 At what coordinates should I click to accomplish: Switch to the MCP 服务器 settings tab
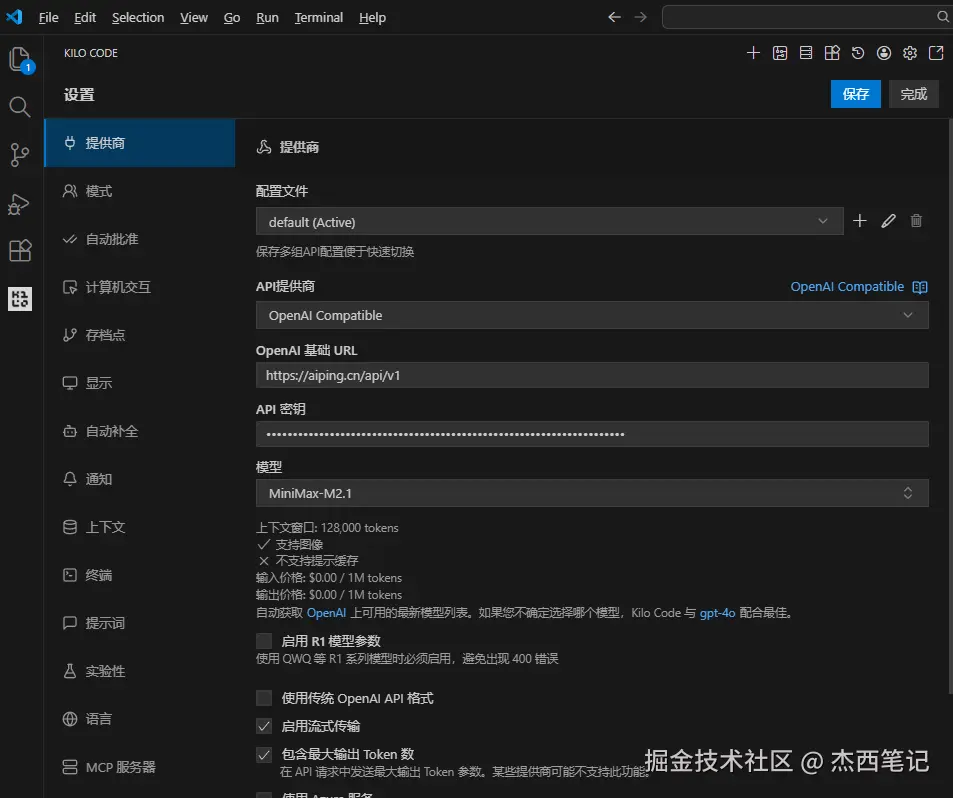140,767
